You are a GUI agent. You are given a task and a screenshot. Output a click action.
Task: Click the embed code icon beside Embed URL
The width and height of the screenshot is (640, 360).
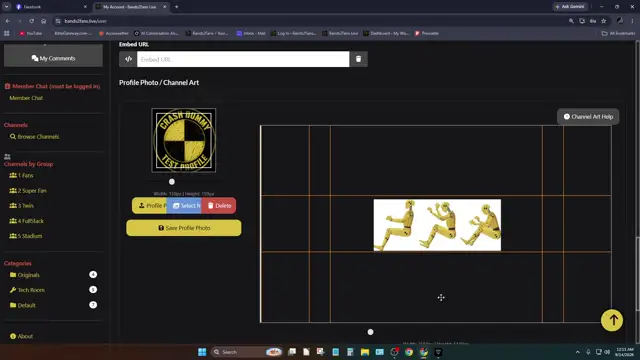click(x=128, y=59)
